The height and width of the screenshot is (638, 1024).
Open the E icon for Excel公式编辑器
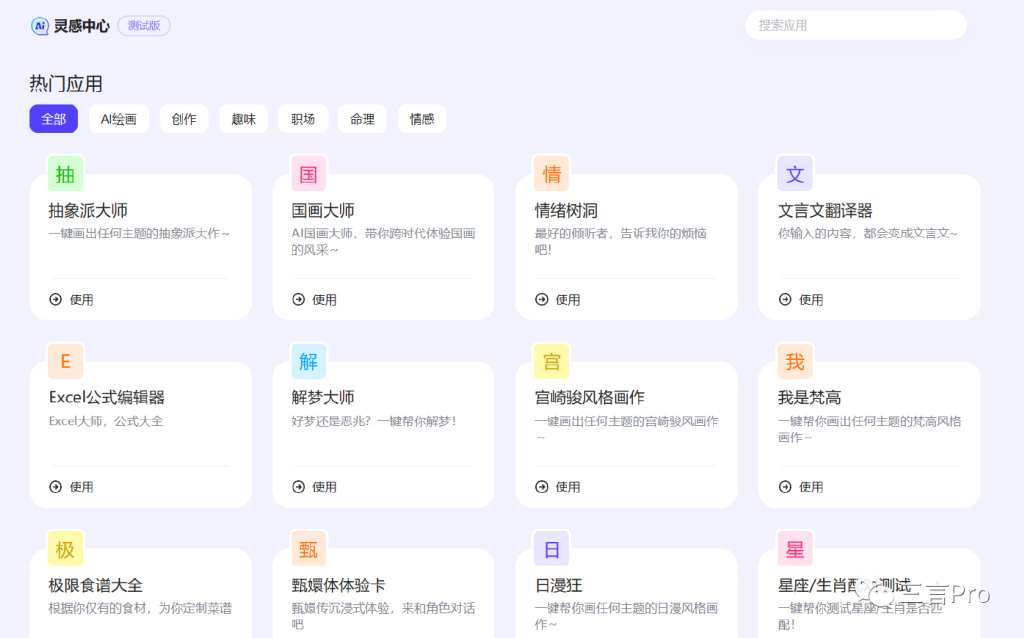pyautogui.click(x=65, y=361)
